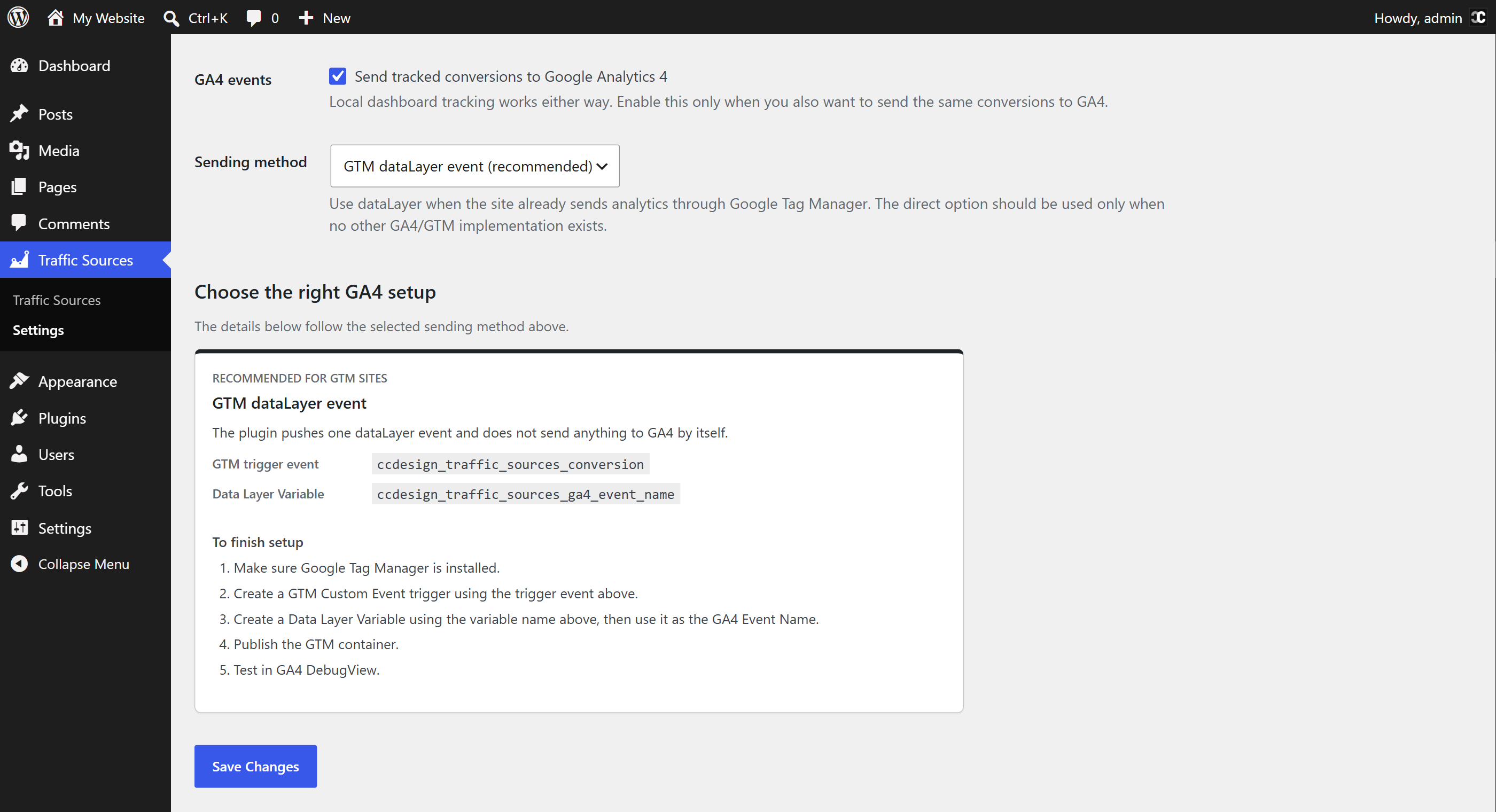Click the Collapse Menu label
The height and width of the screenshot is (812, 1496).
pos(84,564)
